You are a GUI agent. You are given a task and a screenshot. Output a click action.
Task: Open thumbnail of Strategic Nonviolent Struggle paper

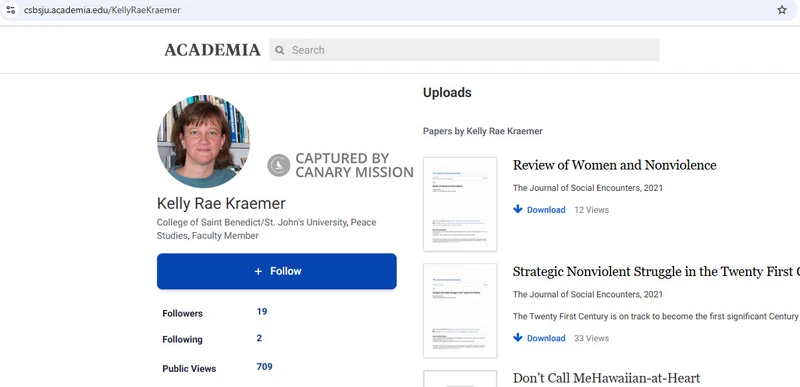[460, 311]
